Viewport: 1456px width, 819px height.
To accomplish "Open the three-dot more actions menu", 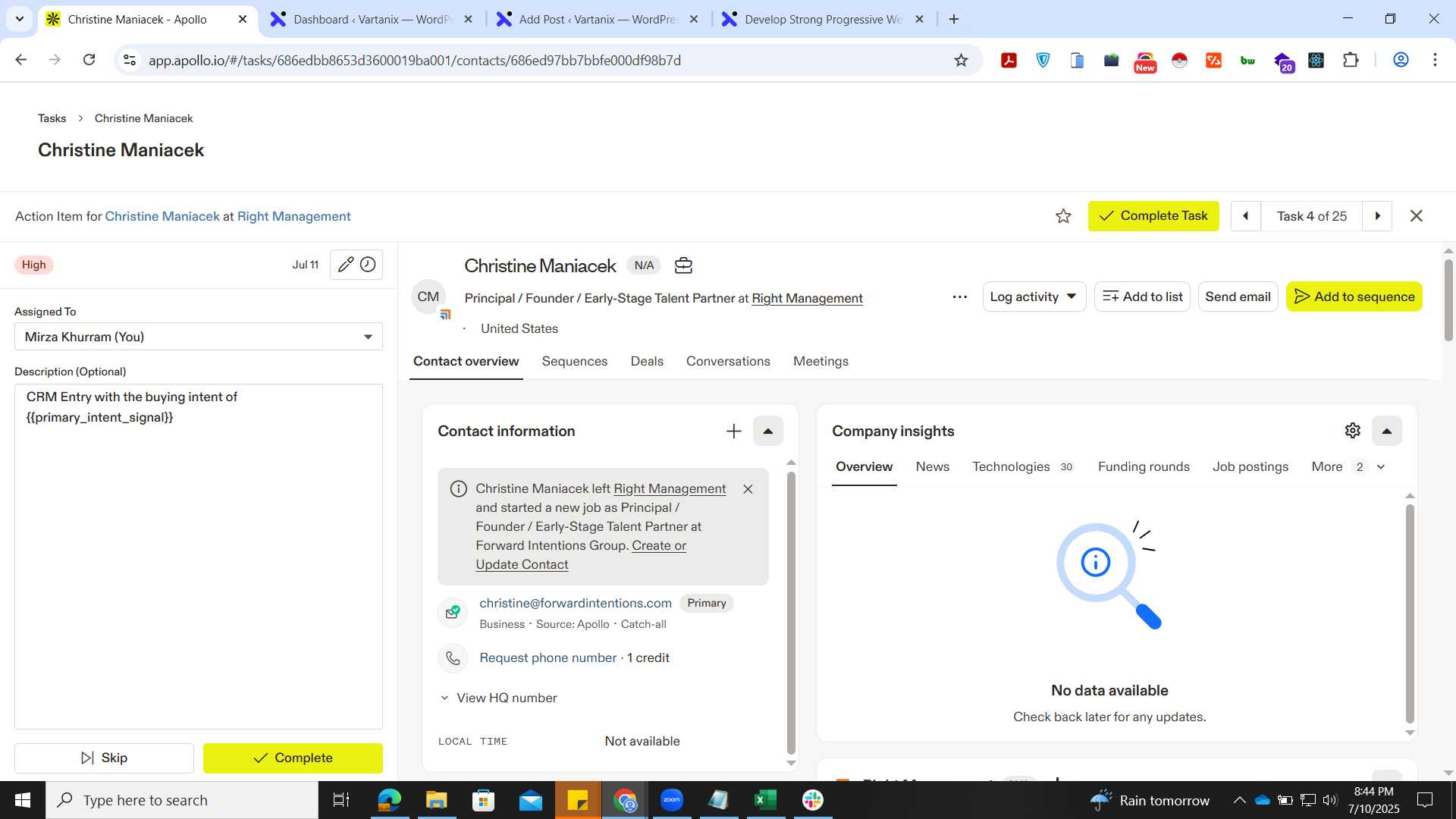I will click(x=959, y=297).
